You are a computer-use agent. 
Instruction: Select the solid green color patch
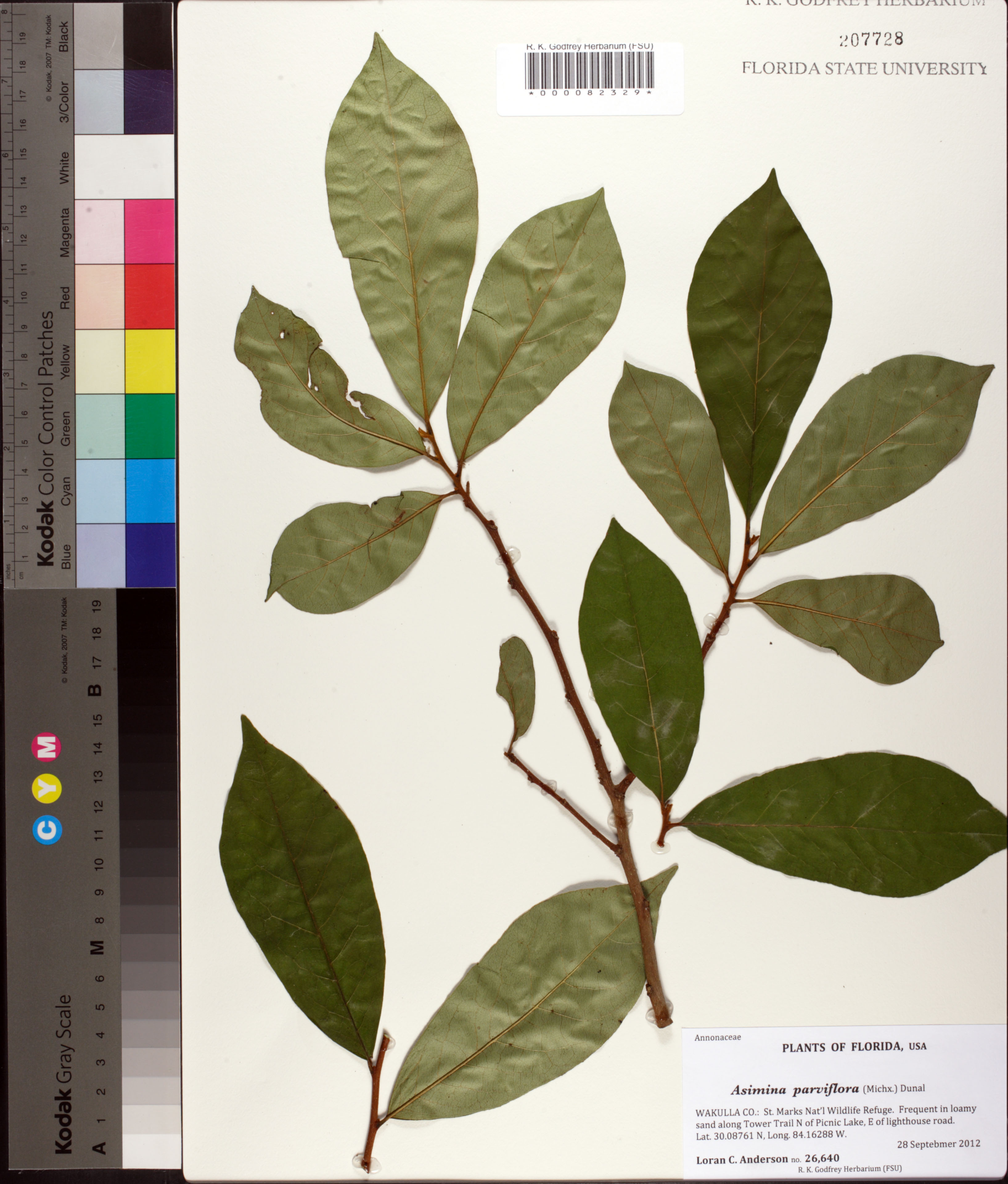pos(149,426)
